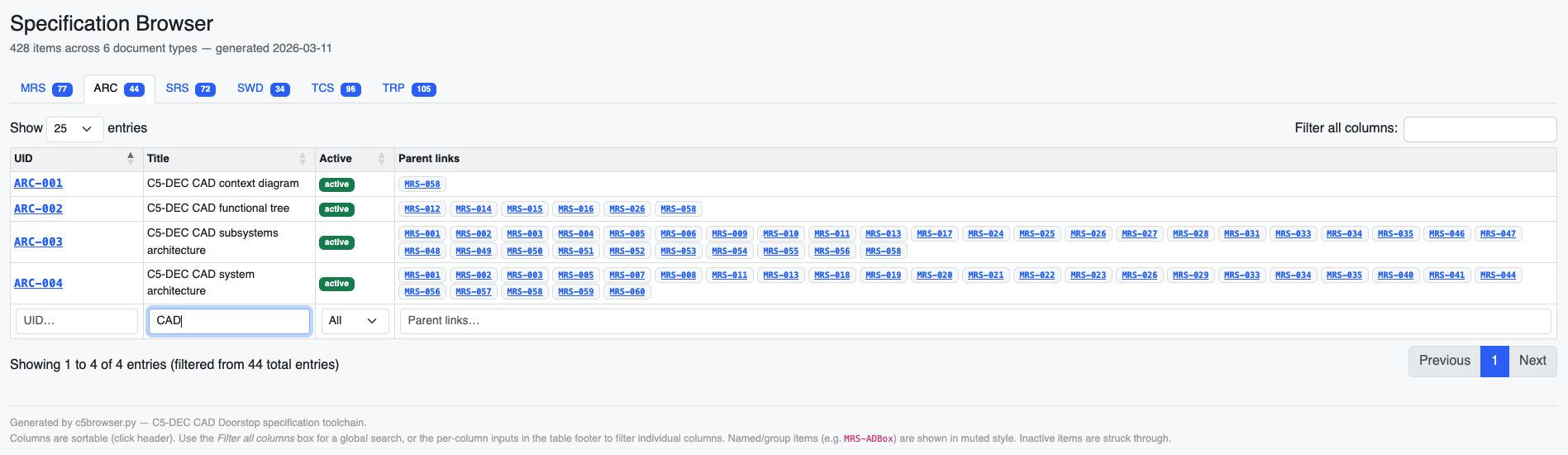Follow the MRS-012 parent link of ARC-002
Viewport: 1568px width, 455px height.
pyautogui.click(x=422, y=209)
